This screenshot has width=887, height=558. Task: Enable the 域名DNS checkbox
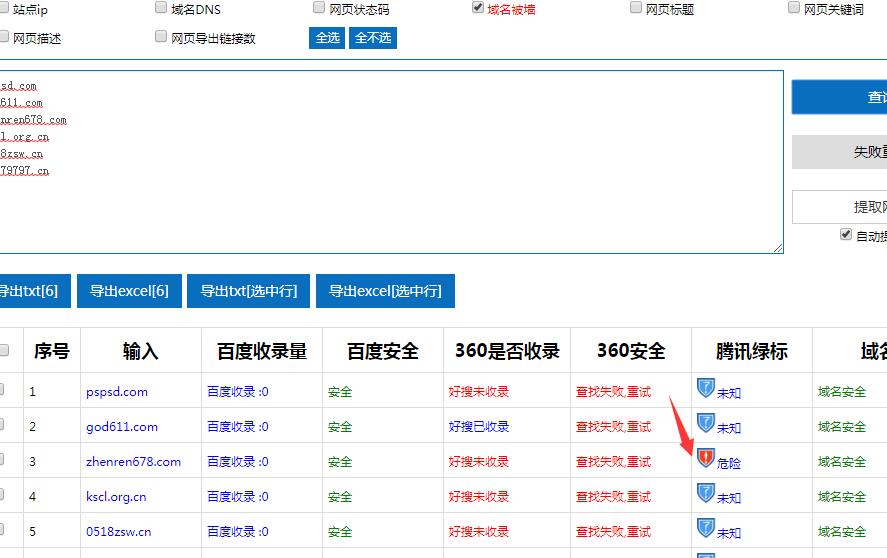[x=162, y=8]
